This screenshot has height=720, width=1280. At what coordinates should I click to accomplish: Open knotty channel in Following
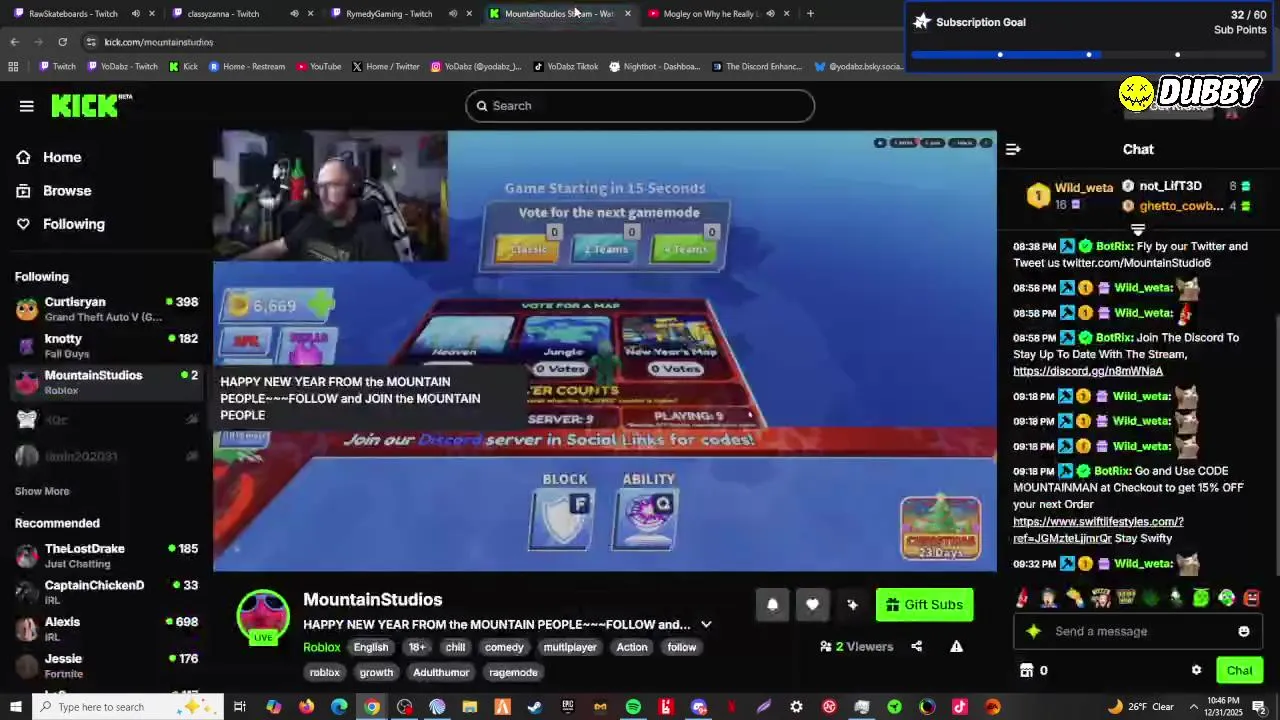point(107,346)
